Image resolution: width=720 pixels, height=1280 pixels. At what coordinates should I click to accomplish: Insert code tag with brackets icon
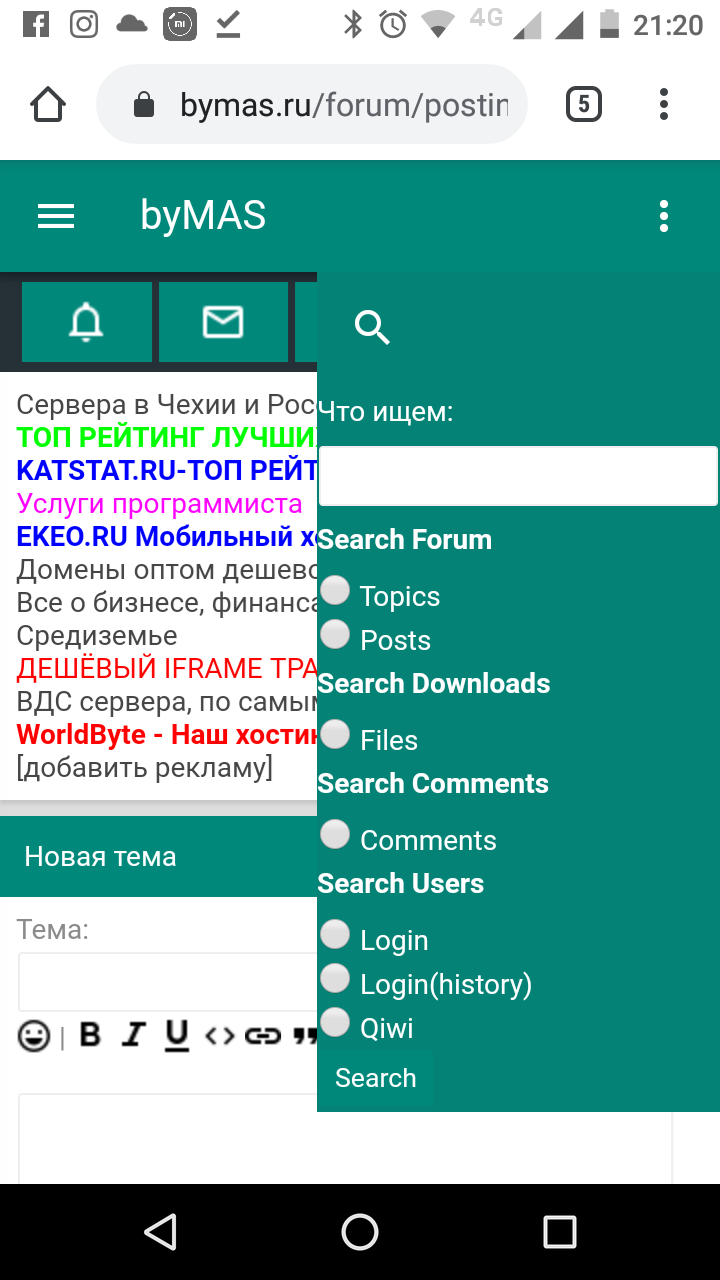(219, 1036)
